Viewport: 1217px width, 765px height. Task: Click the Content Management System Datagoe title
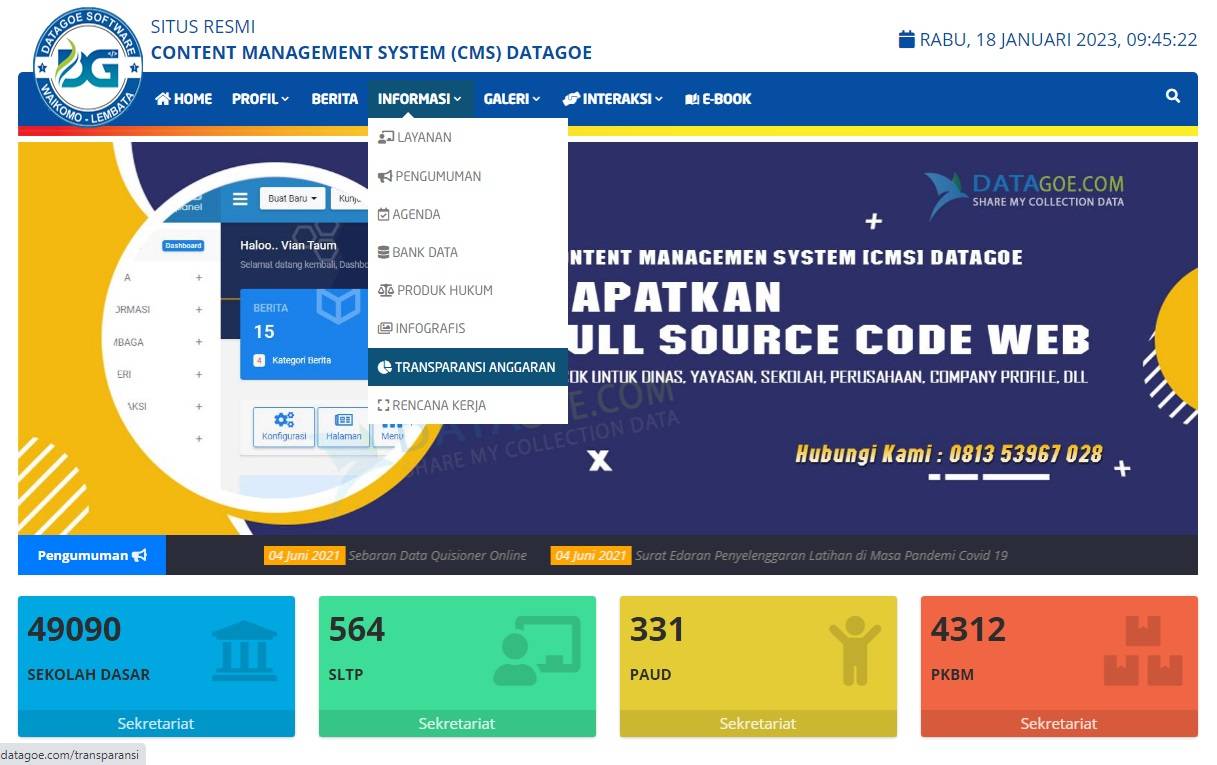(371, 53)
